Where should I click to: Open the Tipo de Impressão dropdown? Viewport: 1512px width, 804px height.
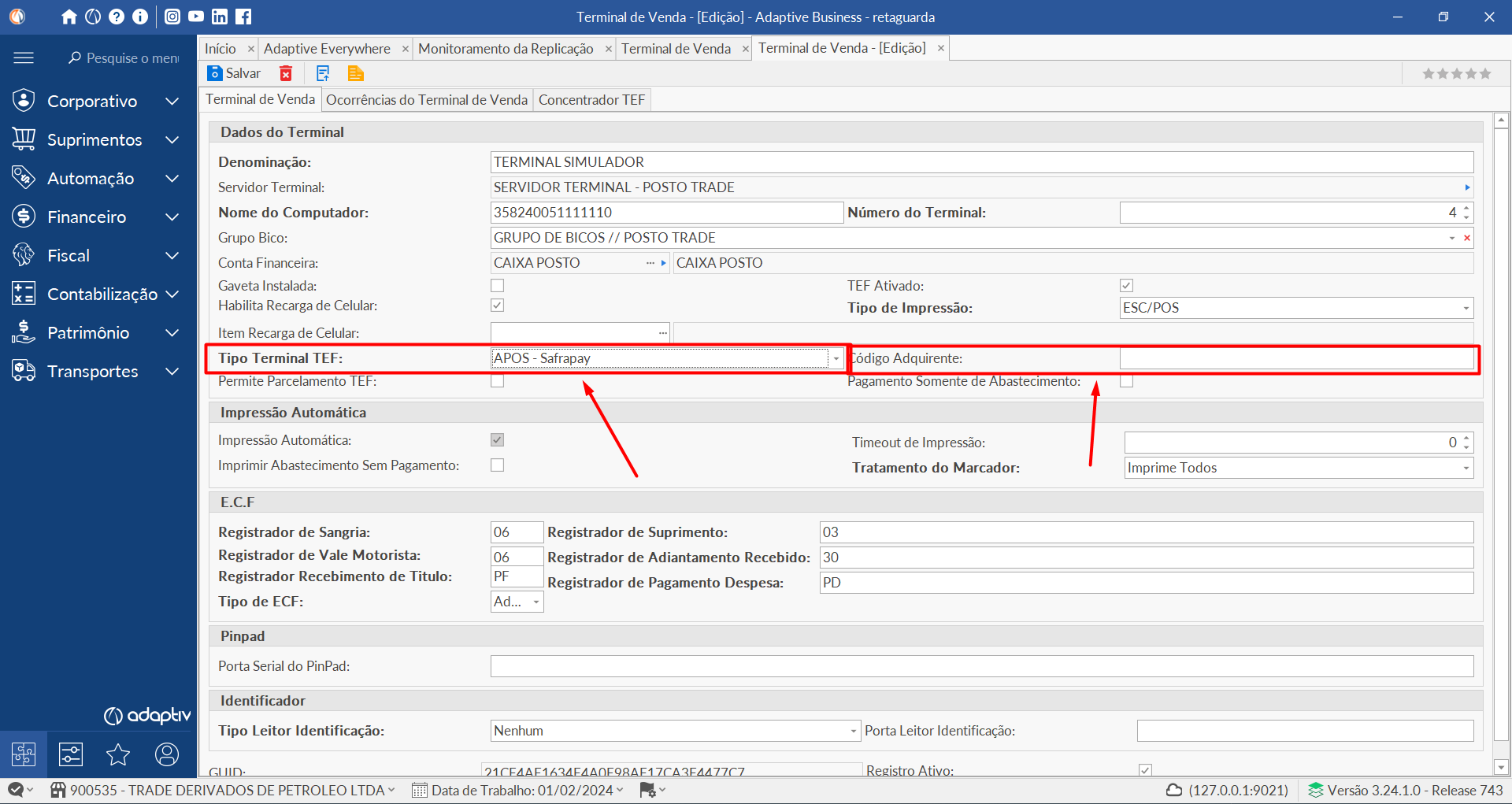[1466, 308]
